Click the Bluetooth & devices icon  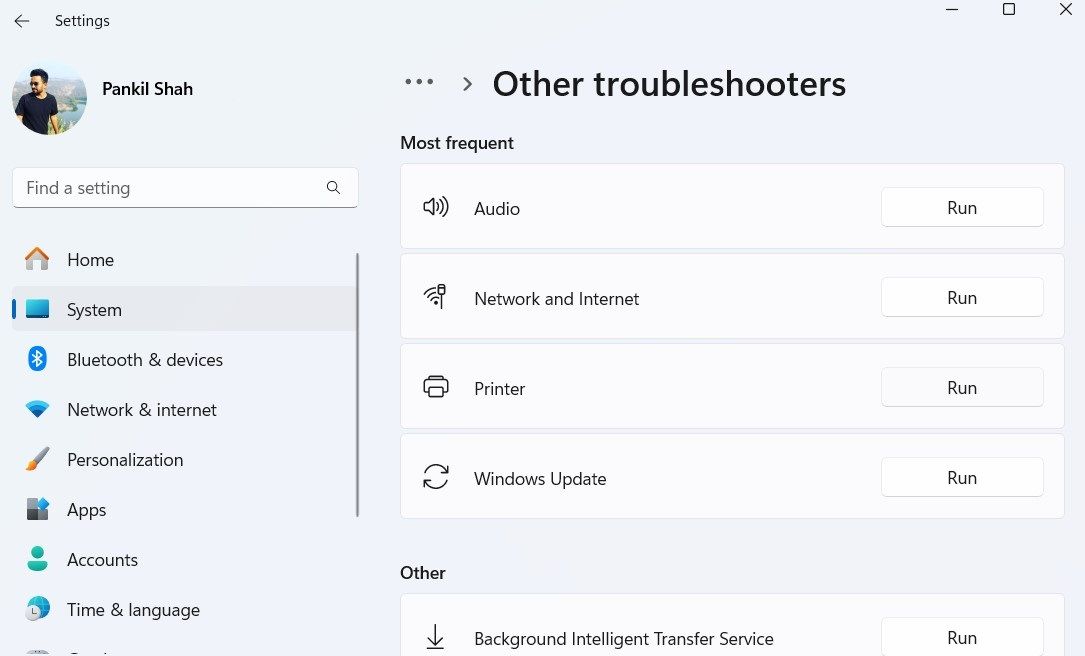(x=37, y=359)
